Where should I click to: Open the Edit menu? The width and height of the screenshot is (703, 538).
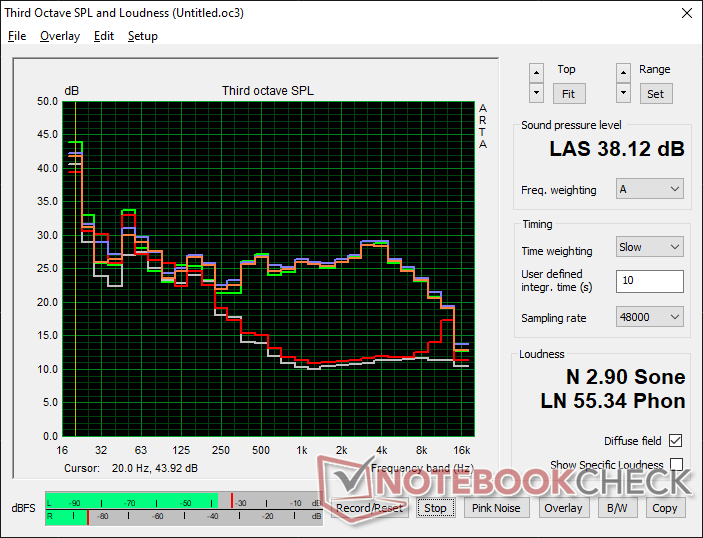(x=104, y=36)
